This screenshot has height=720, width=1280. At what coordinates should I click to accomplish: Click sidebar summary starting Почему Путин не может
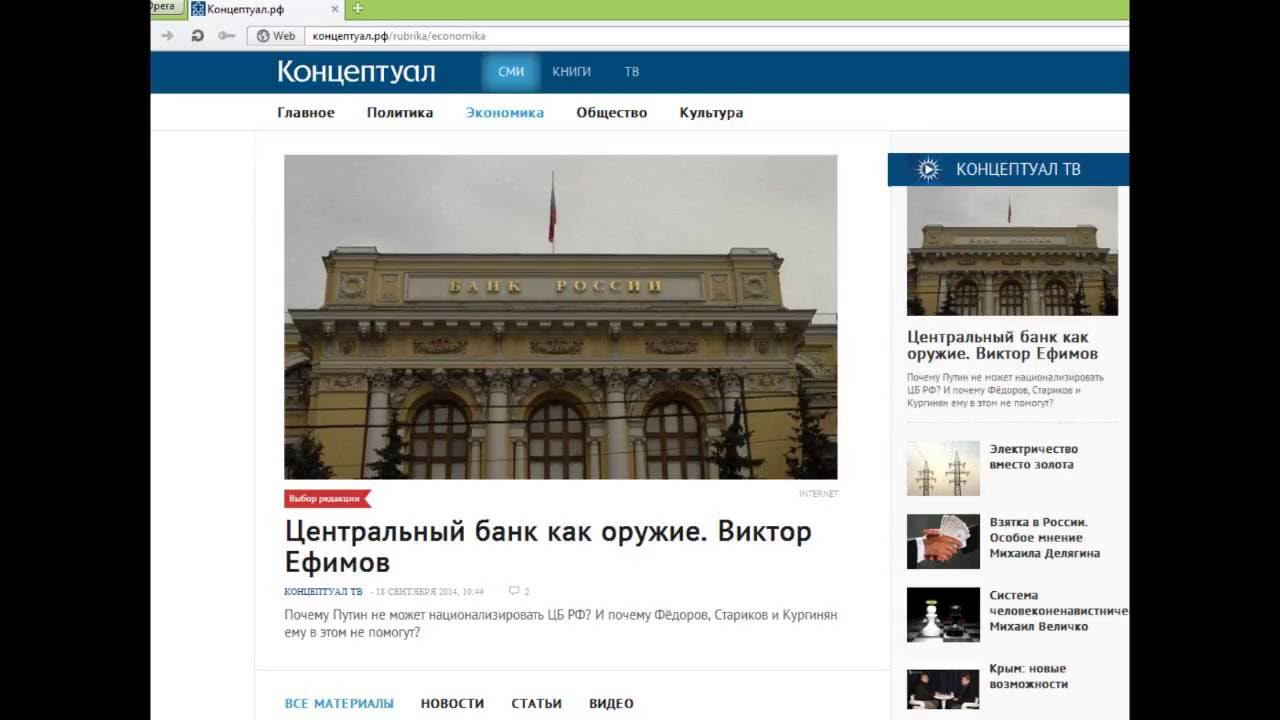[x=1005, y=390]
